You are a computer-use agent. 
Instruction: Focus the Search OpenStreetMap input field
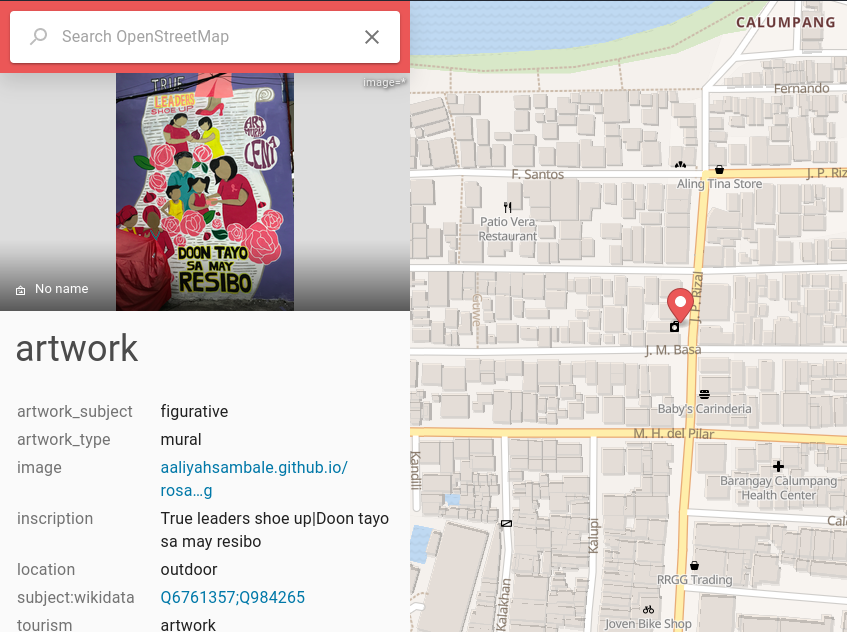[205, 37]
